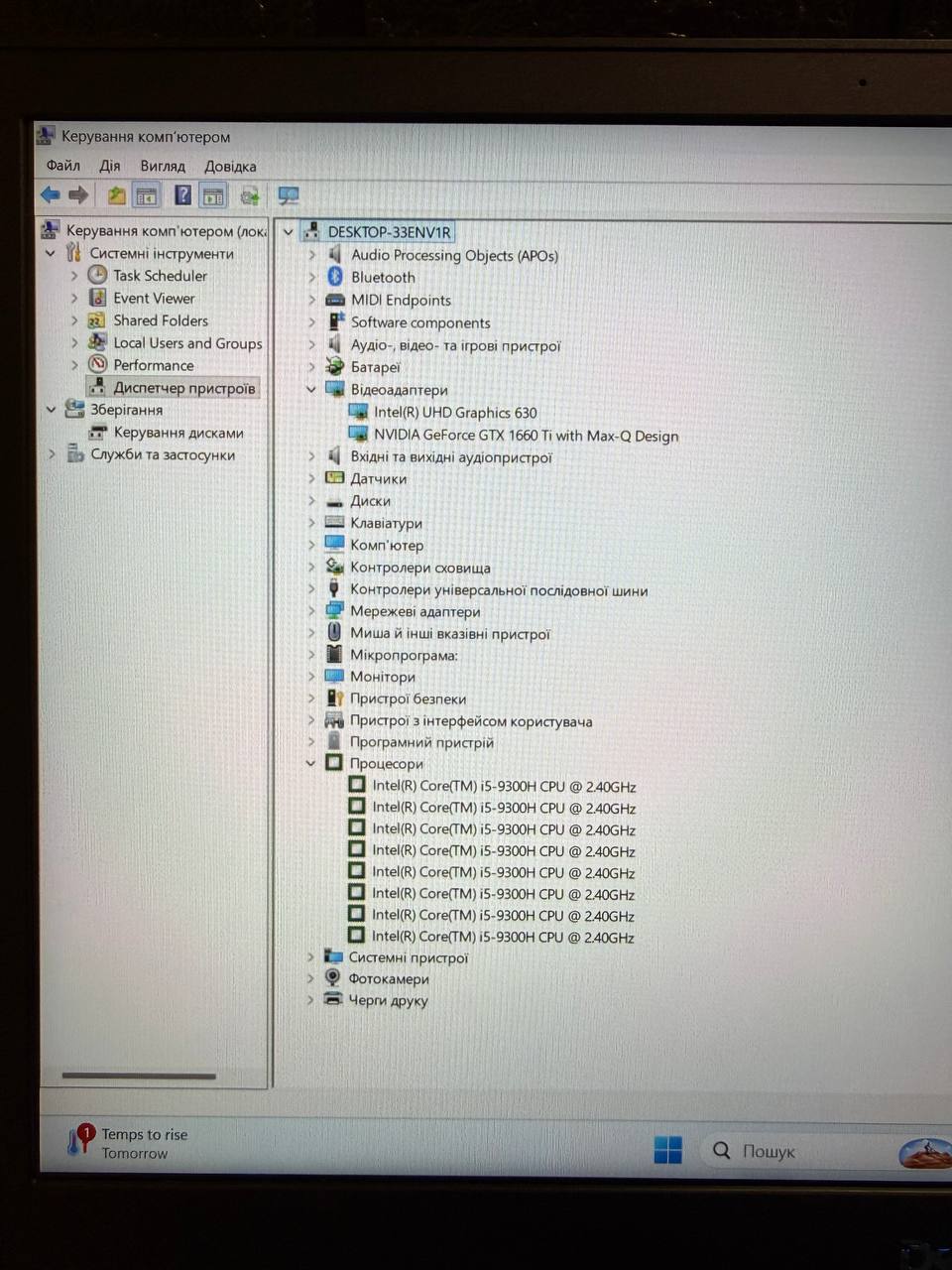Click the Клавіатури keyboard icon
The height and width of the screenshot is (1270, 952).
(334, 523)
